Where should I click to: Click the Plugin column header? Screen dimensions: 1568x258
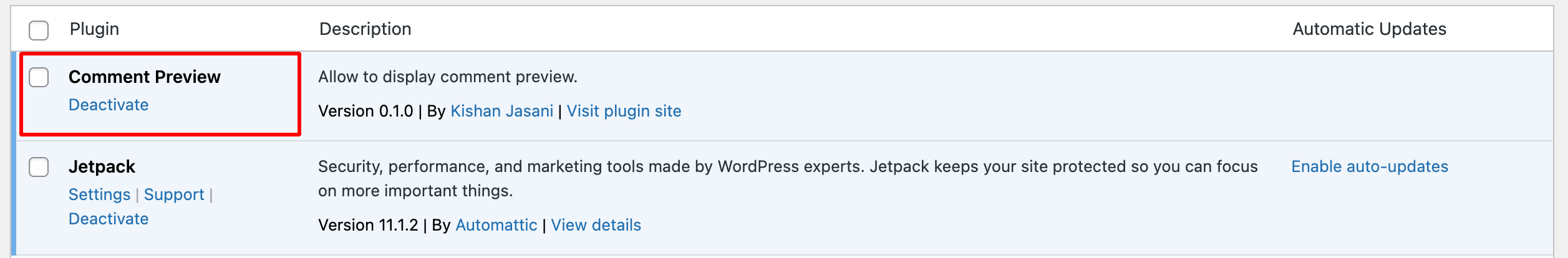click(x=94, y=29)
